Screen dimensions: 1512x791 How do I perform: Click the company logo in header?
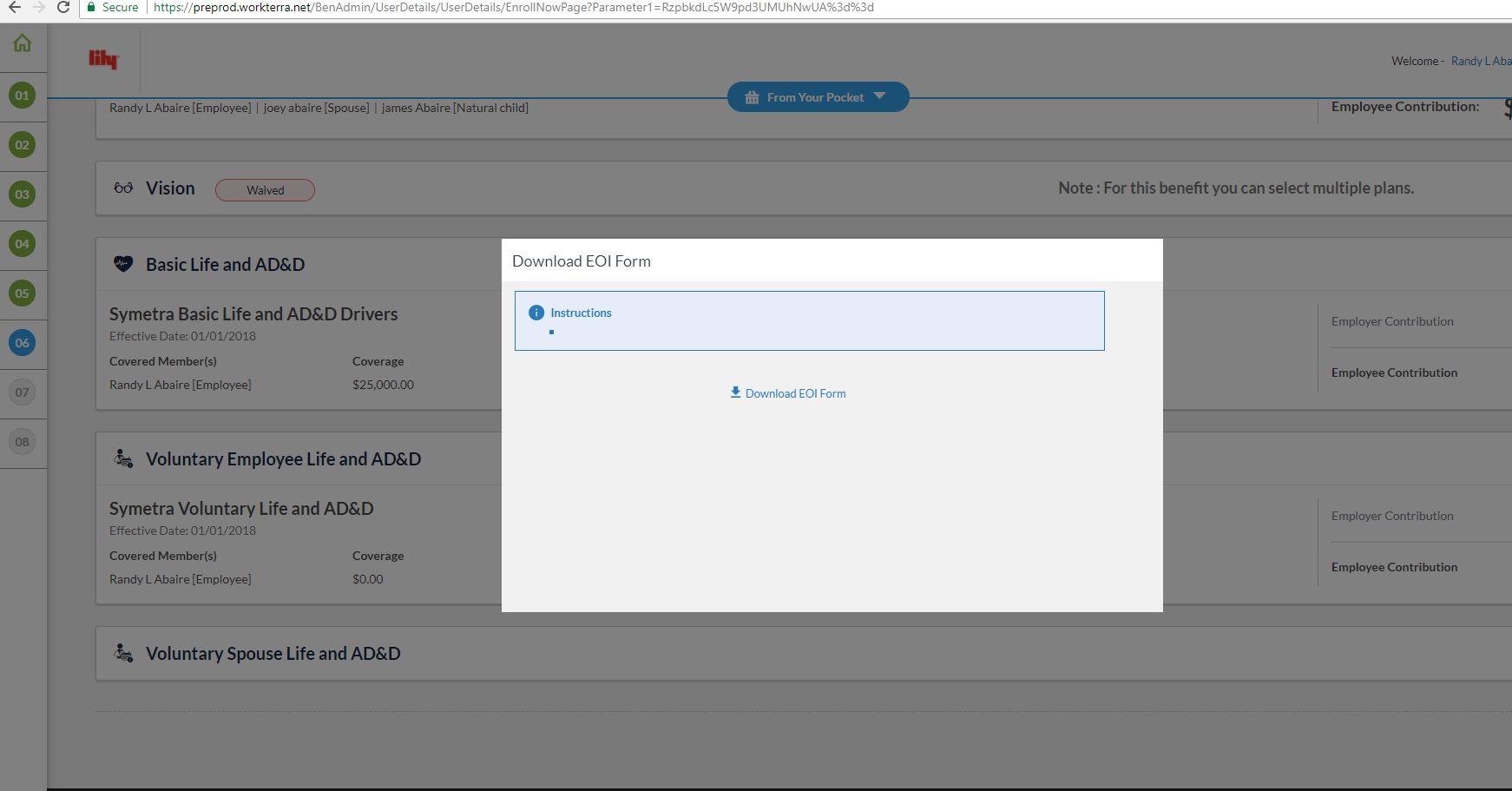[x=102, y=59]
